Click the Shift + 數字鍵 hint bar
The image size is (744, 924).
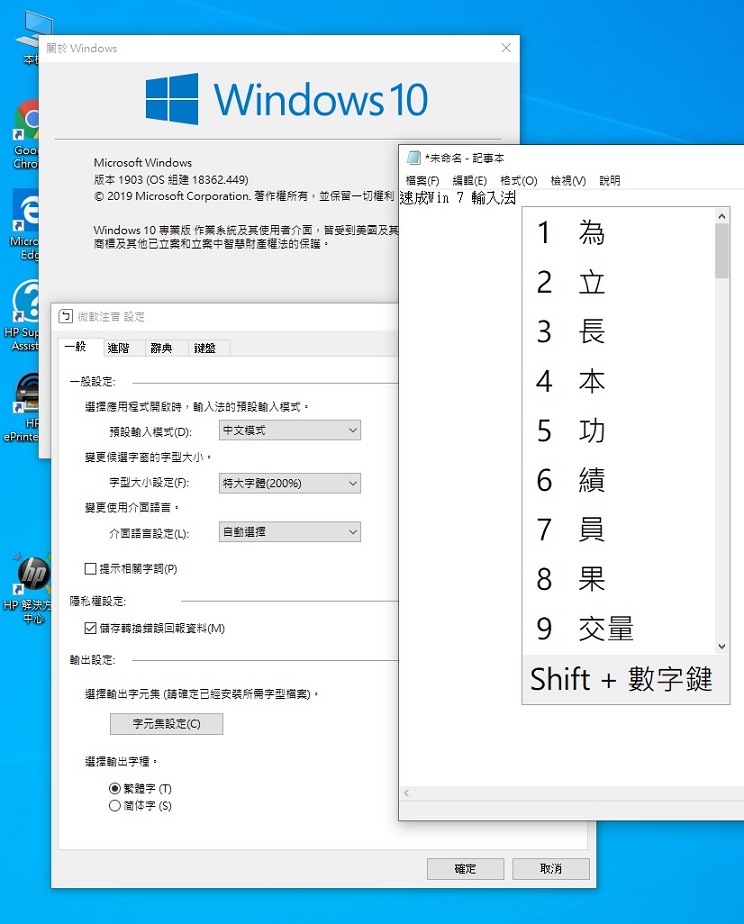626,679
